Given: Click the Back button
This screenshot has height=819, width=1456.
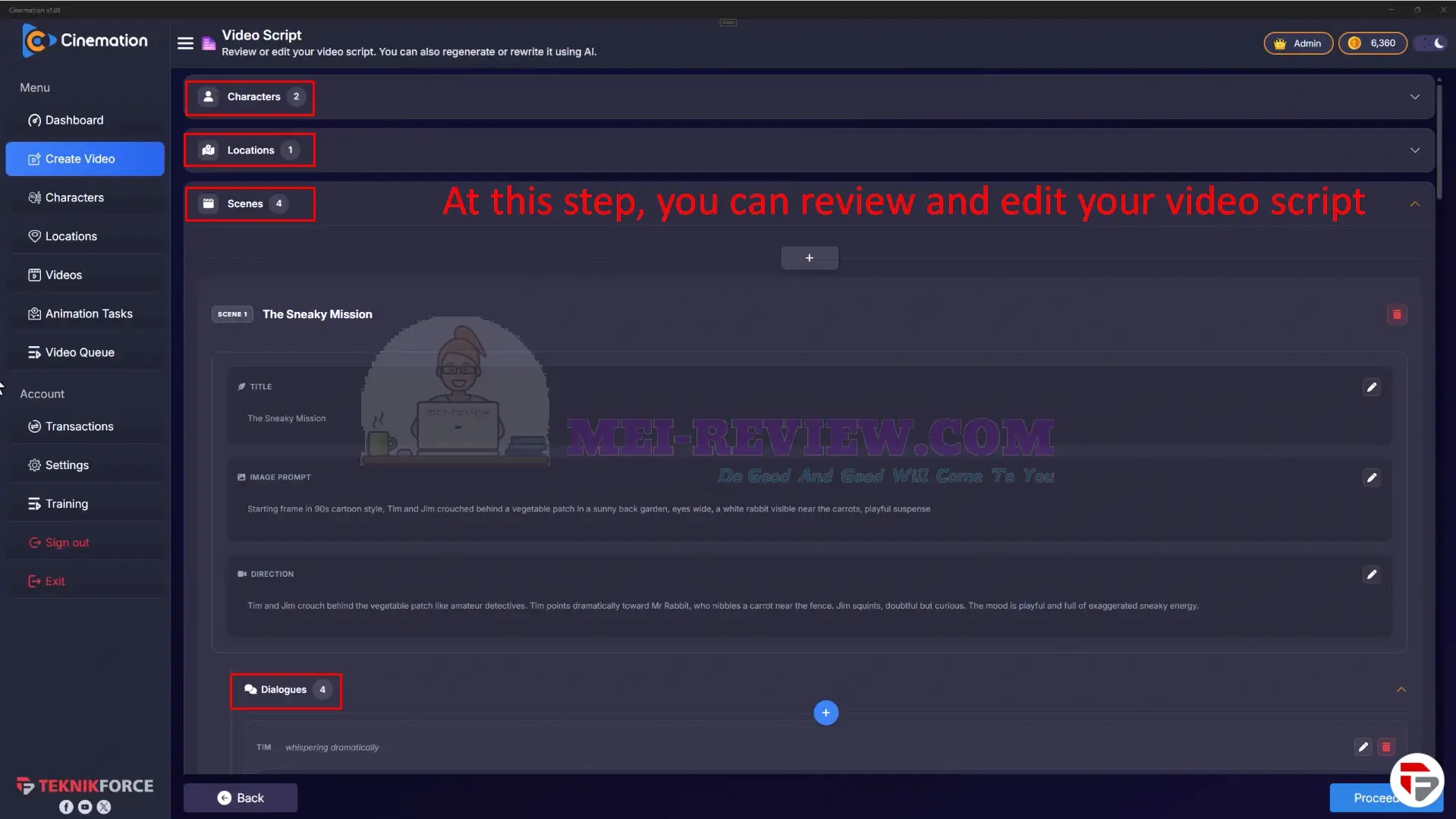Looking at the screenshot, I should [x=241, y=798].
